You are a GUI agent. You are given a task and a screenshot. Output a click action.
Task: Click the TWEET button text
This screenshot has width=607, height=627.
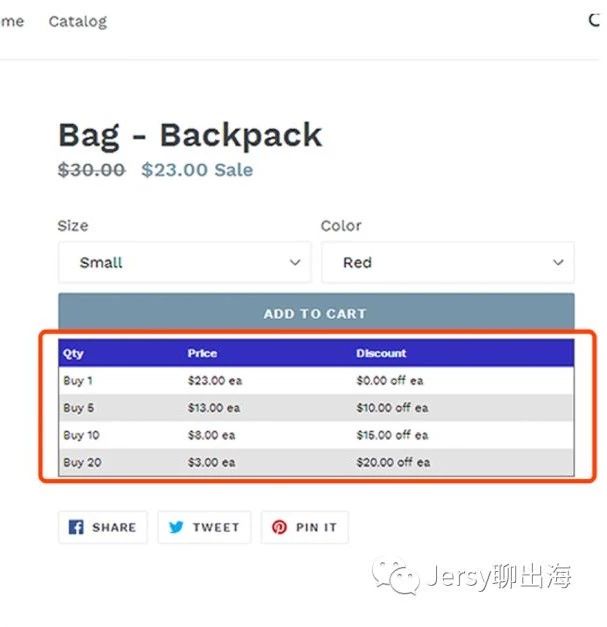click(x=216, y=527)
